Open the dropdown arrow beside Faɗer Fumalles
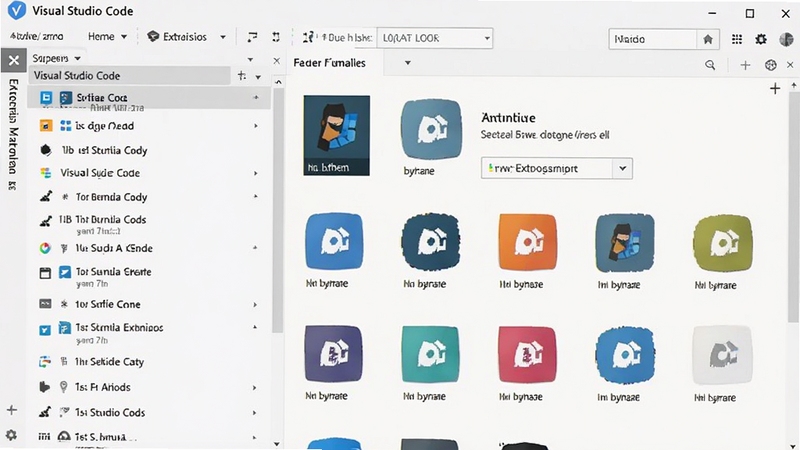The image size is (800, 450). coord(408,63)
